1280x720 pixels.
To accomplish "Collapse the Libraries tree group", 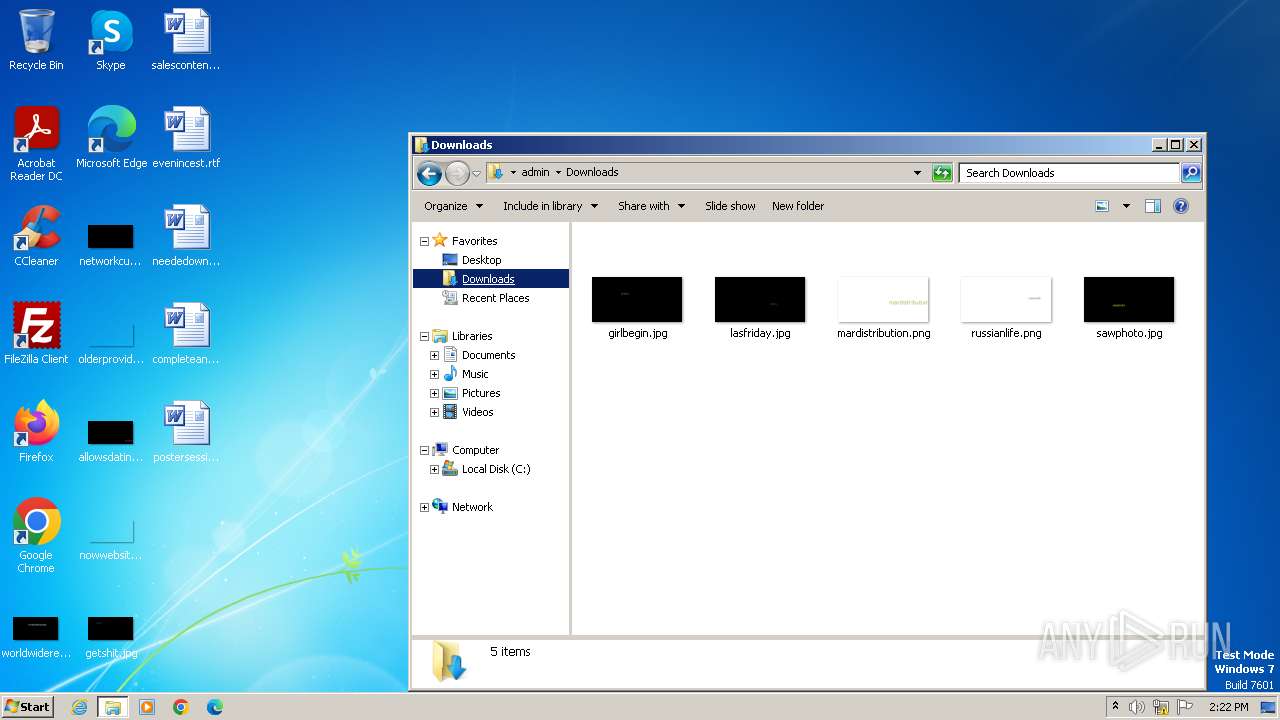I will click(424, 336).
